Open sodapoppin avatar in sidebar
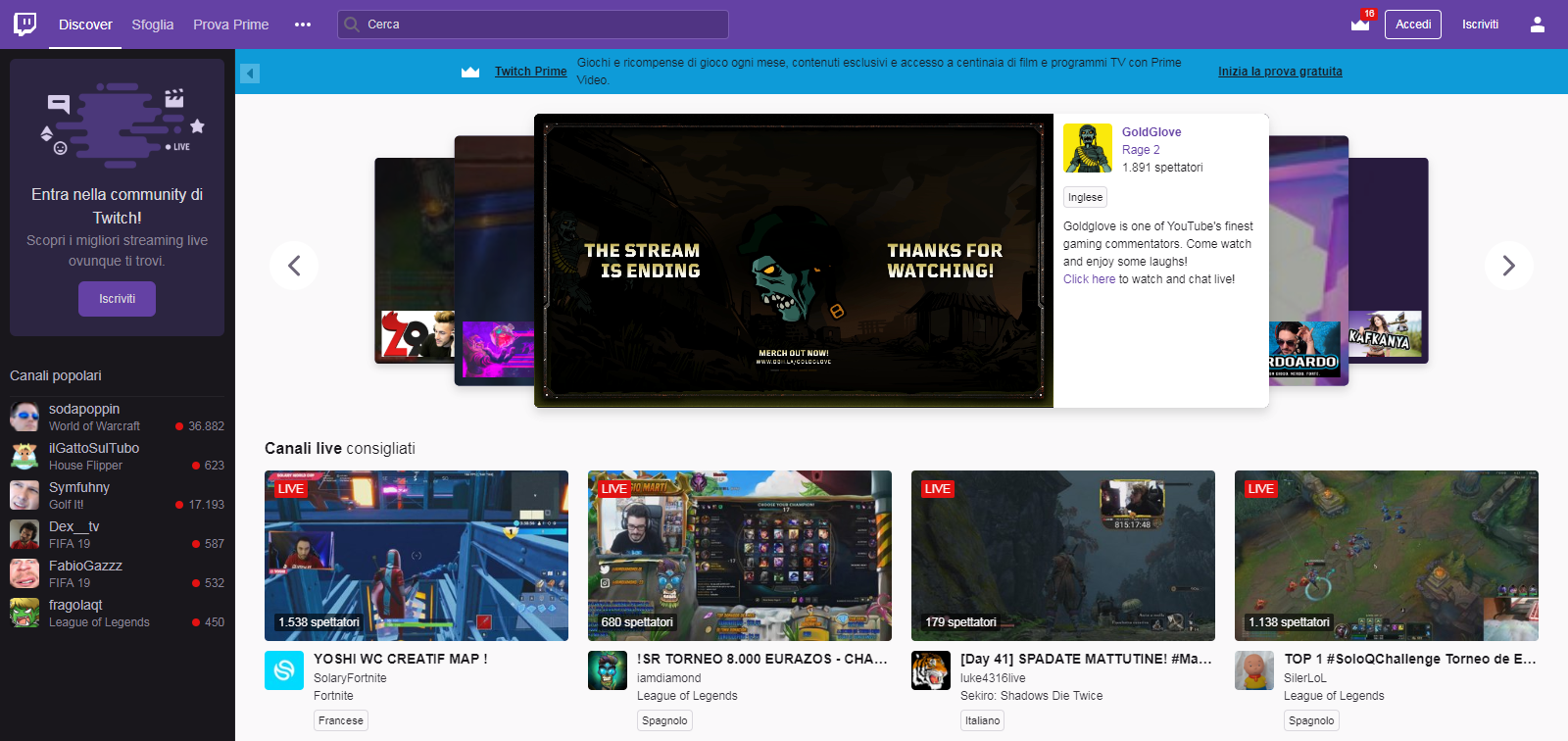This screenshot has height=741, width=1568. [x=24, y=417]
